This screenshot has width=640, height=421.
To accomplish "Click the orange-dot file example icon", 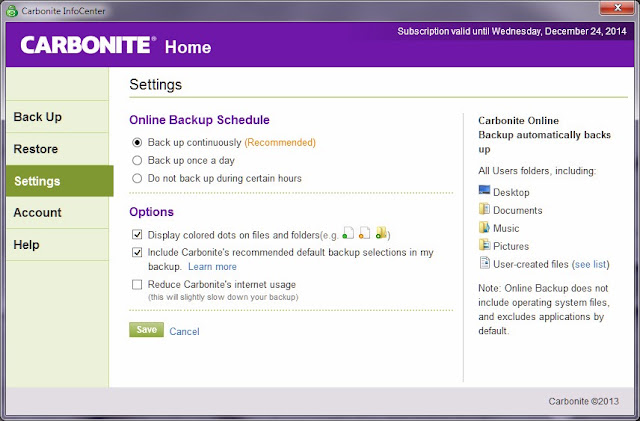I will pos(364,233).
